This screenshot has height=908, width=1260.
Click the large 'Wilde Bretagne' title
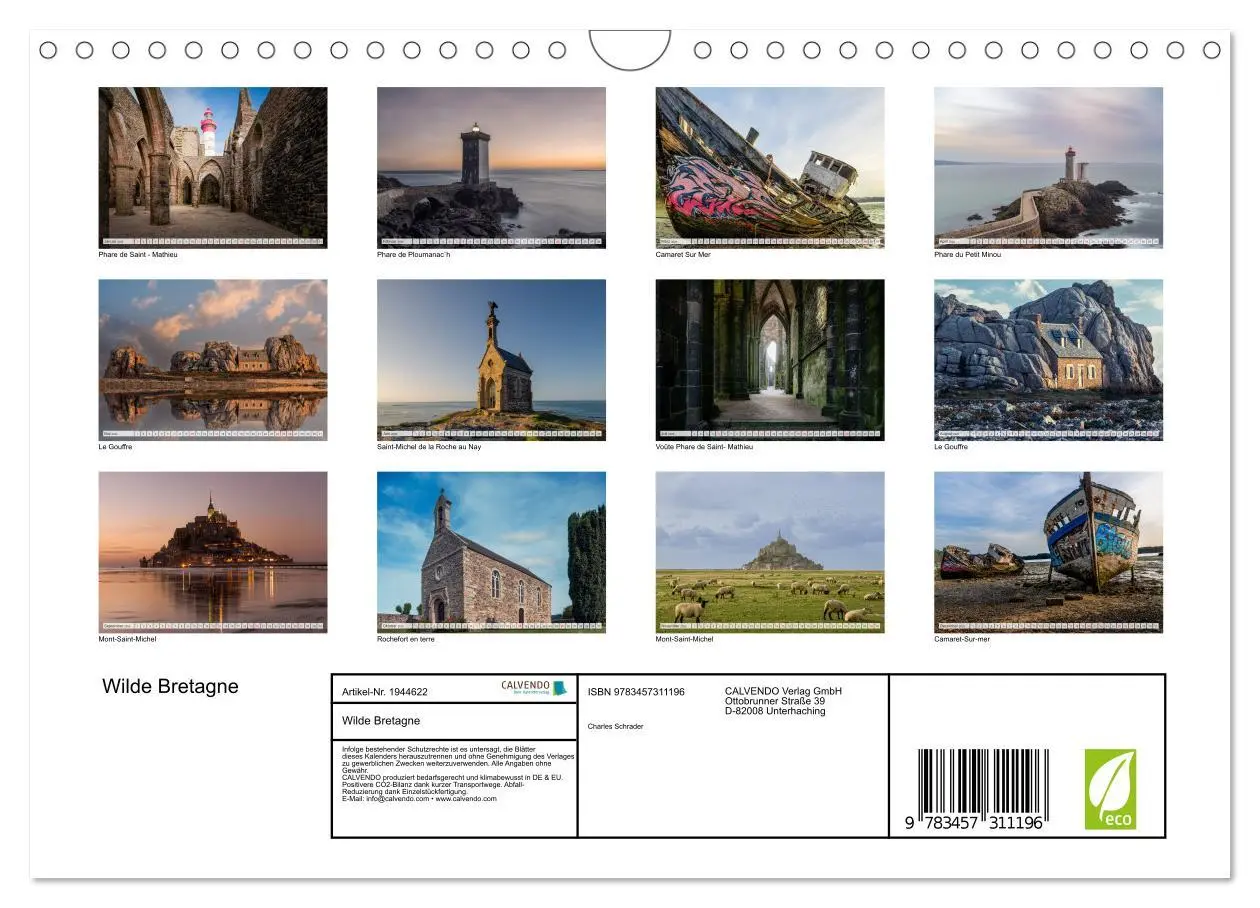tap(171, 686)
